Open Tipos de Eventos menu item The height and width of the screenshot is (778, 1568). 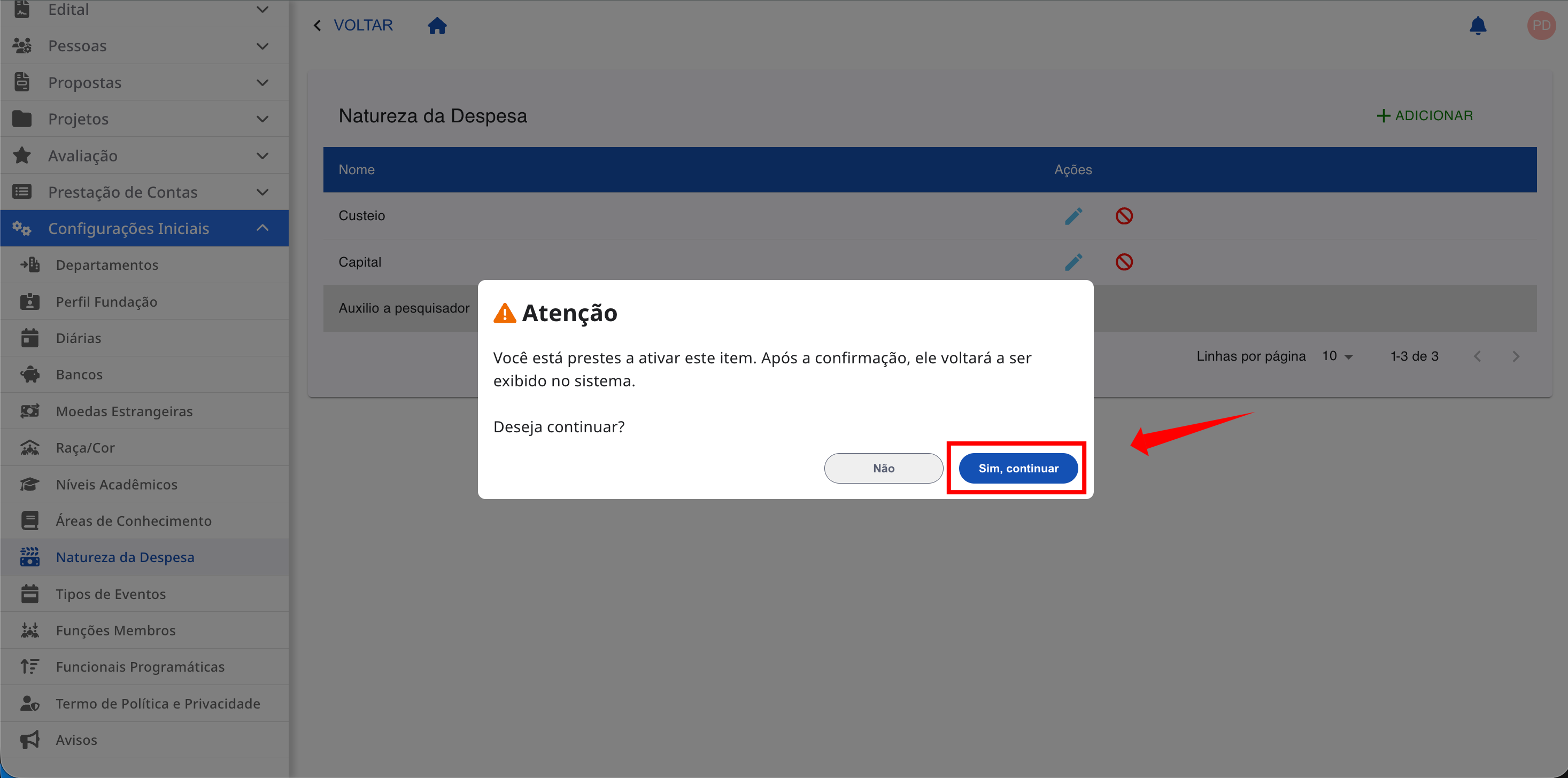click(x=145, y=594)
